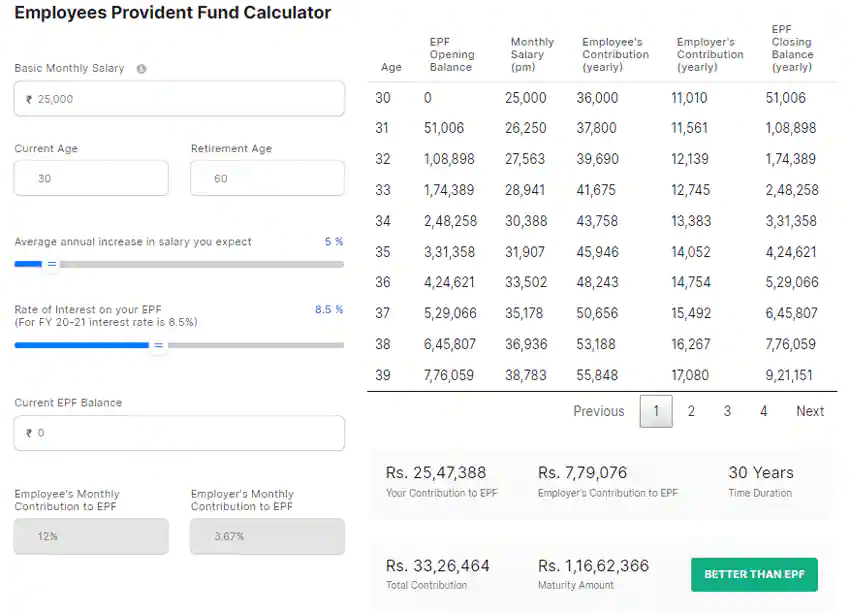Click the EPF Closing Balance column header
This screenshot has width=850, height=613.
(x=792, y=49)
